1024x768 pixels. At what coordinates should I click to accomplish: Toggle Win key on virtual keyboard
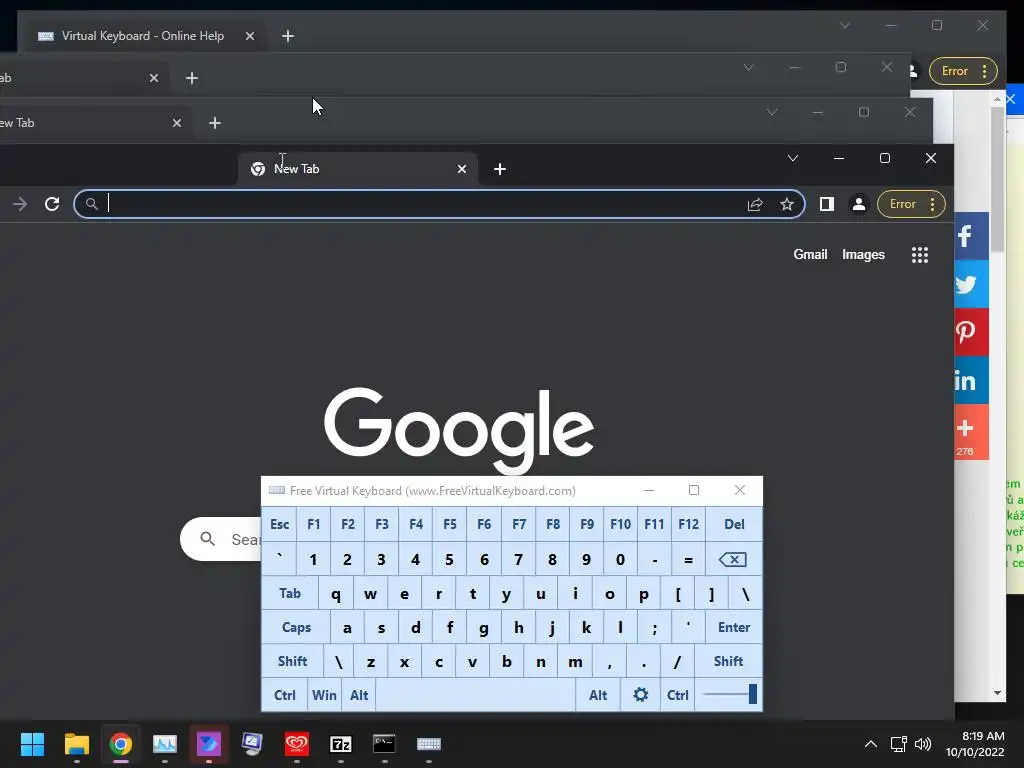click(324, 695)
